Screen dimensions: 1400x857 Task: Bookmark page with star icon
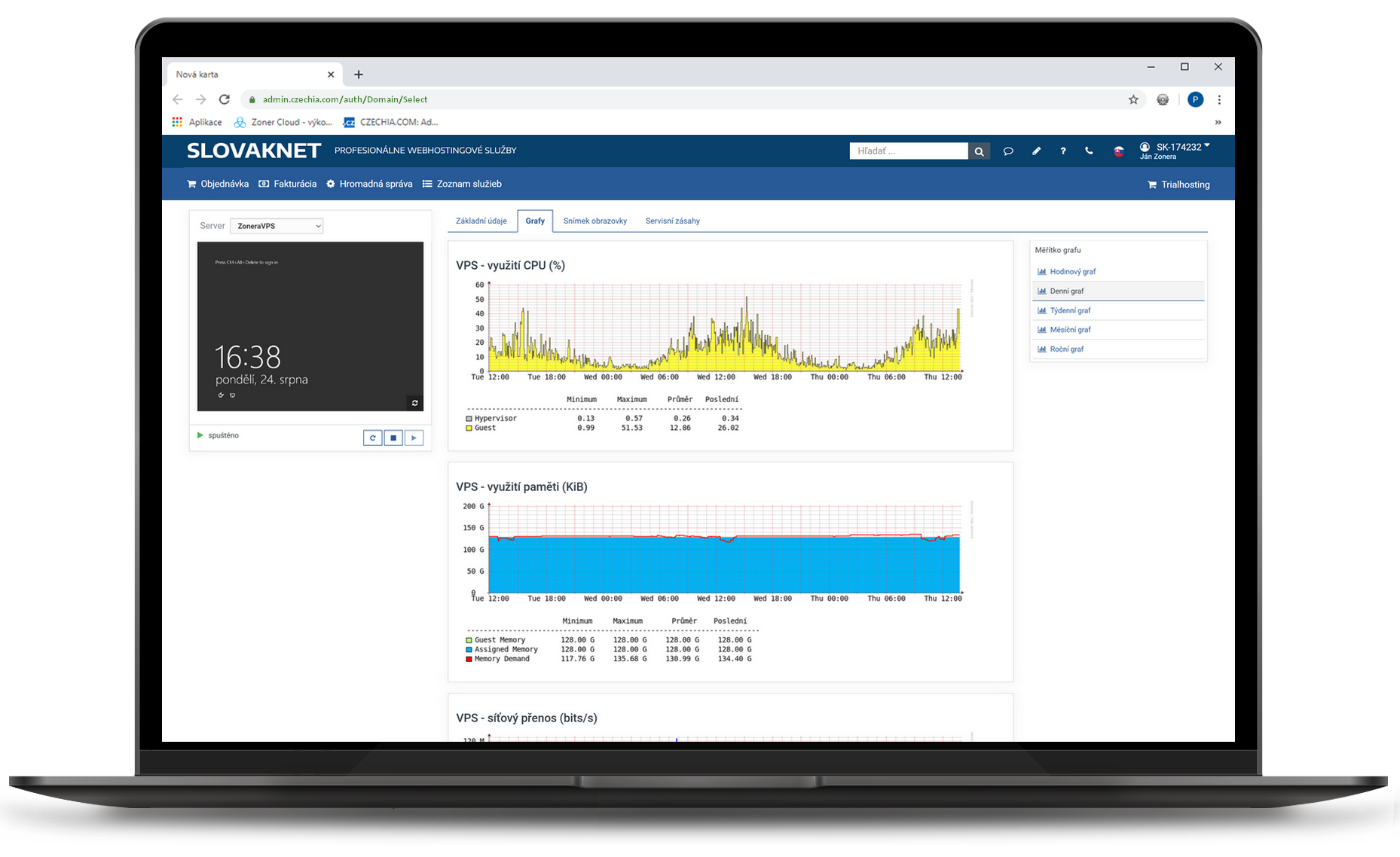click(1133, 99)
